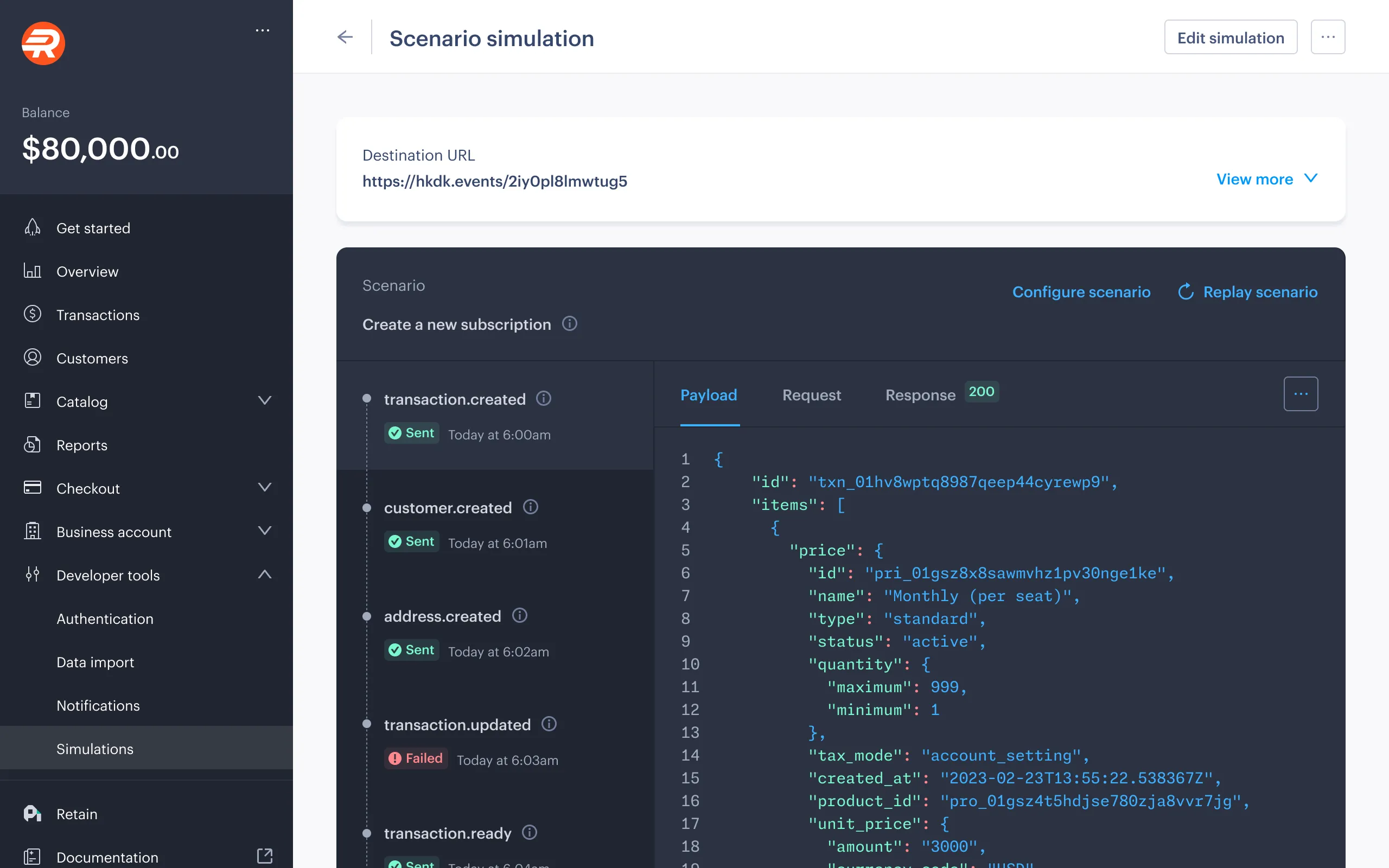Click the Customers sidebar icon

pyautogui.click(x=33, y=358)
